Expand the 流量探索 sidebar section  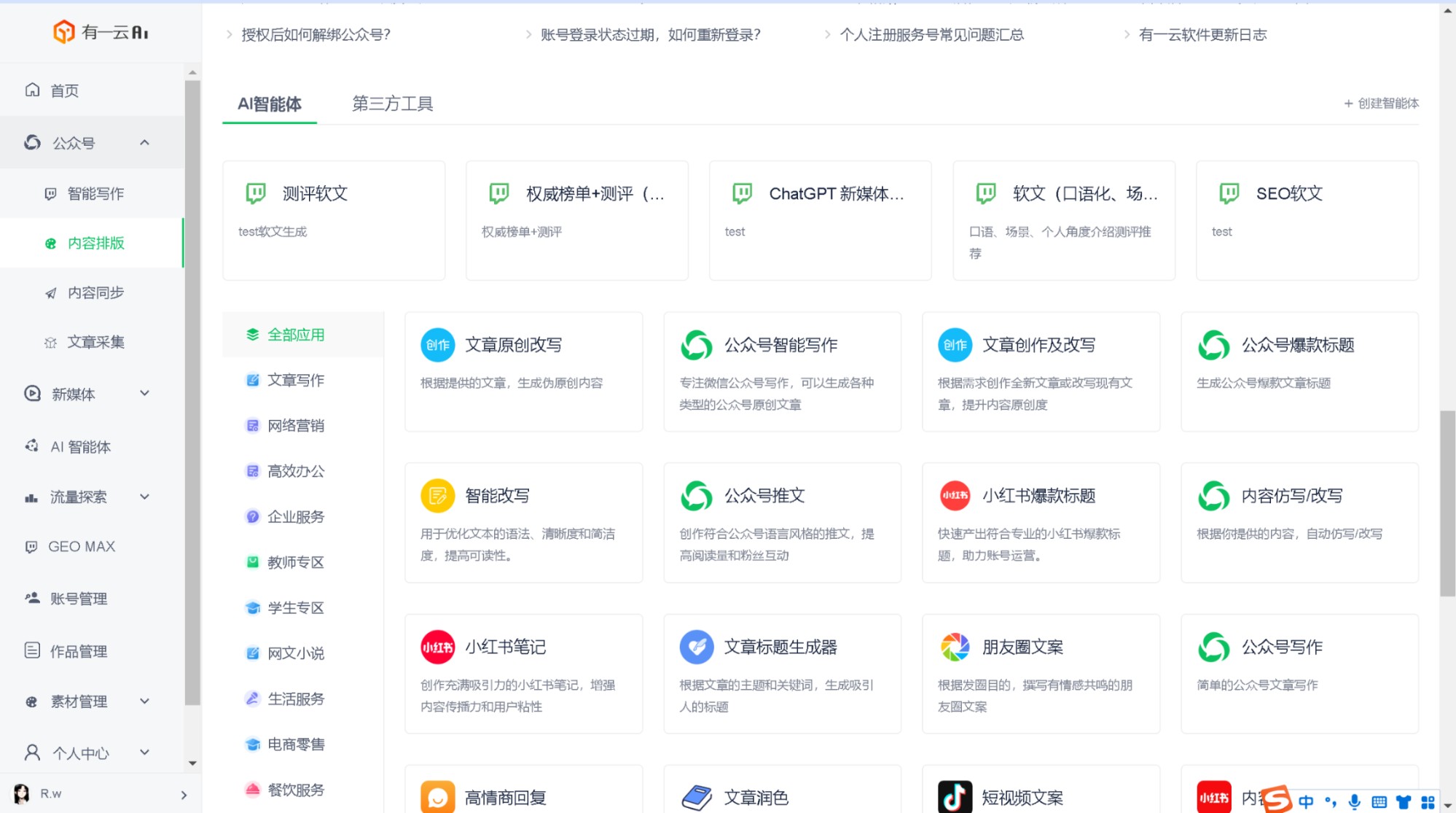(x=144, y=497)
